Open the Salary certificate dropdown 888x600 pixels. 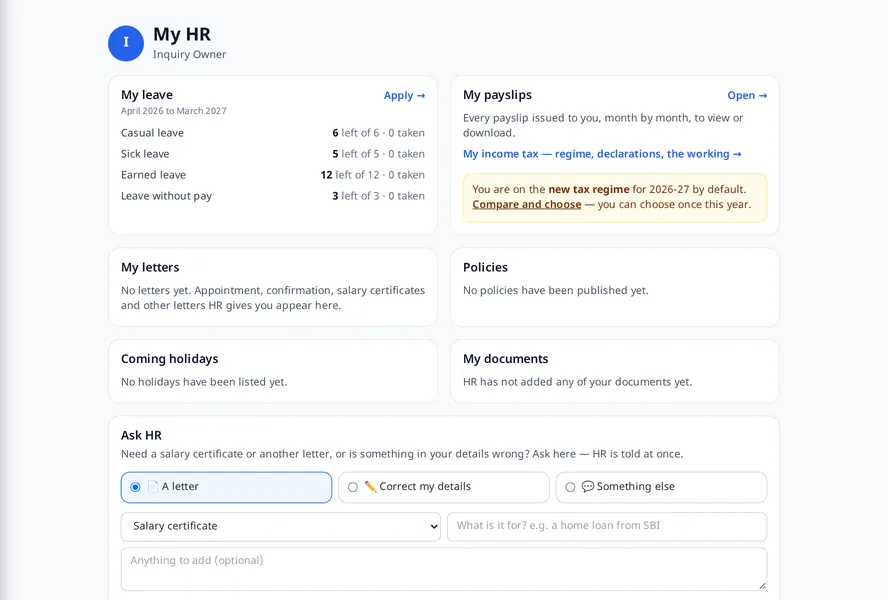[x=280, y=526]
